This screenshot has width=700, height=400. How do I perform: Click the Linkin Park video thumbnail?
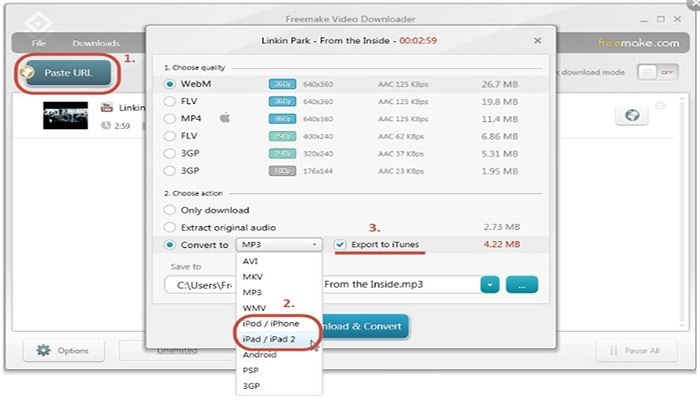pyautogui.click(x=65, y=115)
